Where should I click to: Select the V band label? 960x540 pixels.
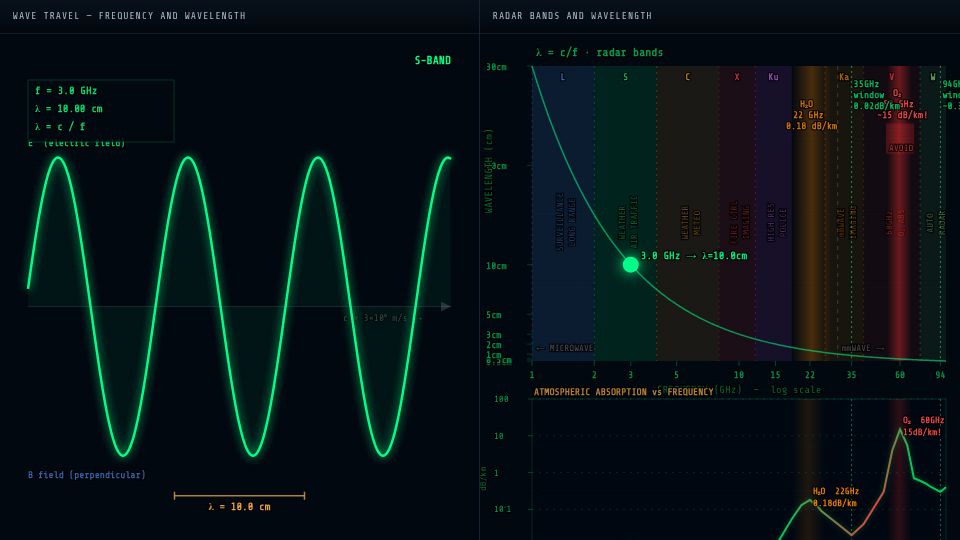click(891, 77)
